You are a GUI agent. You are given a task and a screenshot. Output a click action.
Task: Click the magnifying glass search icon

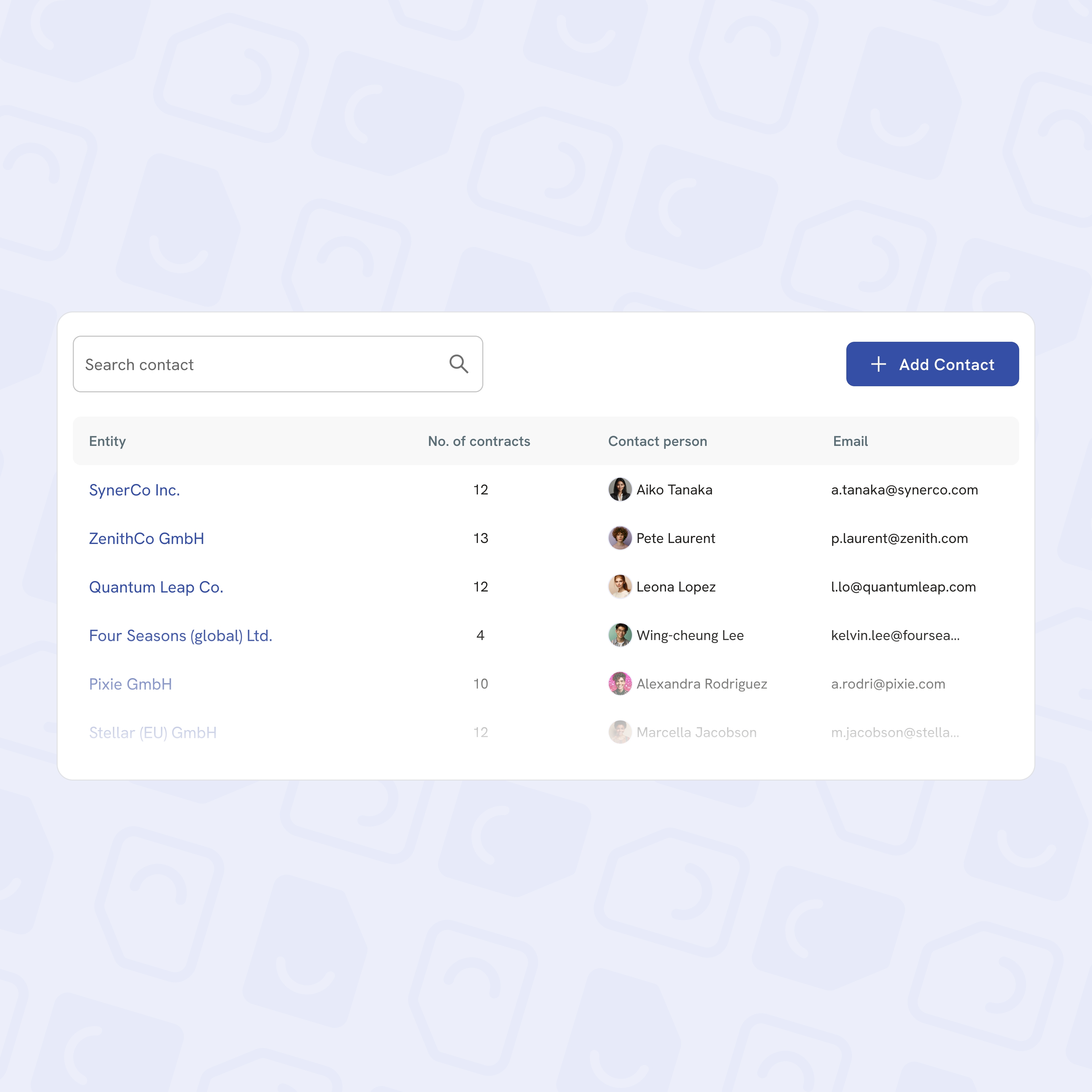coord(458,364)
